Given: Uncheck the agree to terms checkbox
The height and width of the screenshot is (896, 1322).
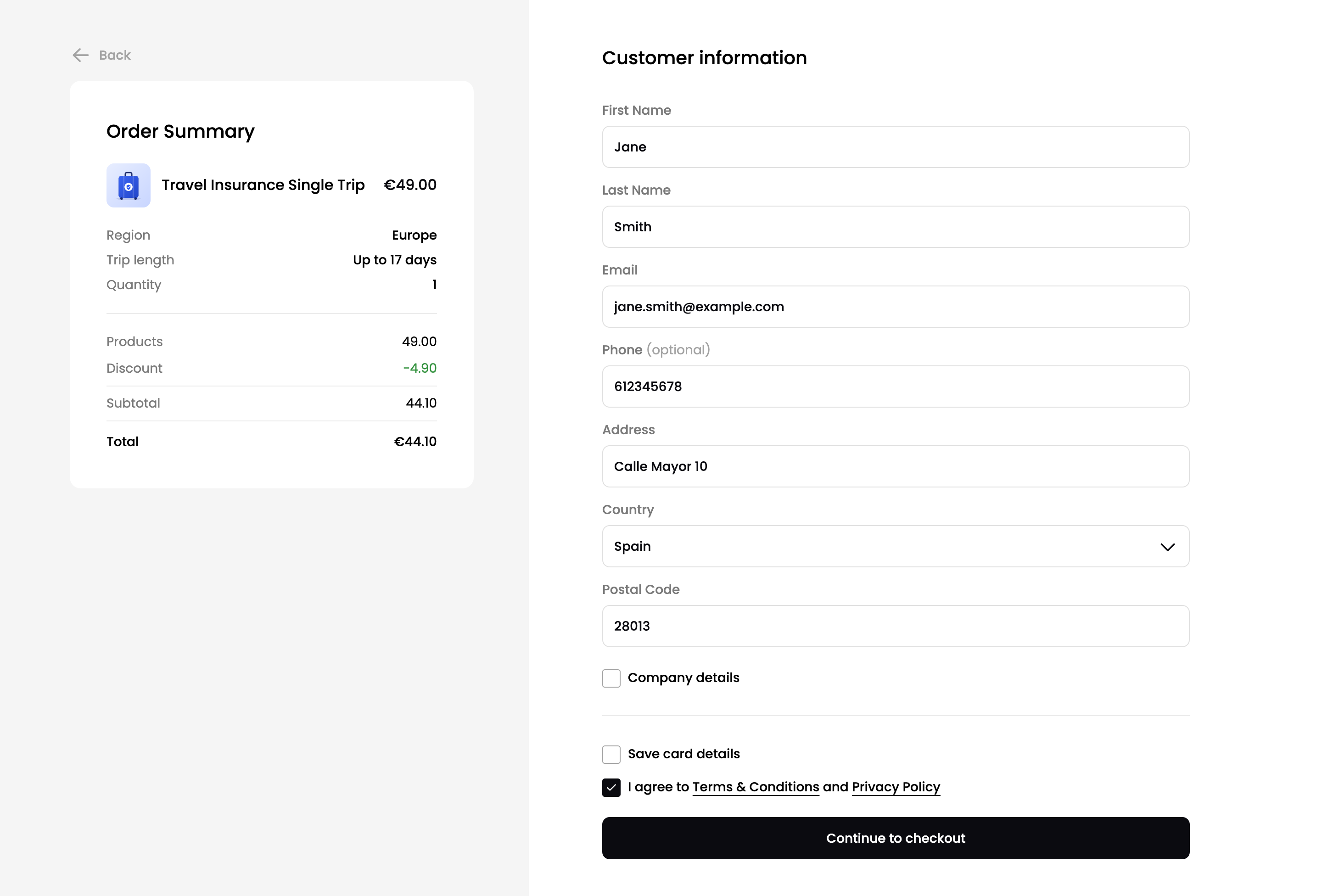Looking at the screenshot, I should coord(611,787).
